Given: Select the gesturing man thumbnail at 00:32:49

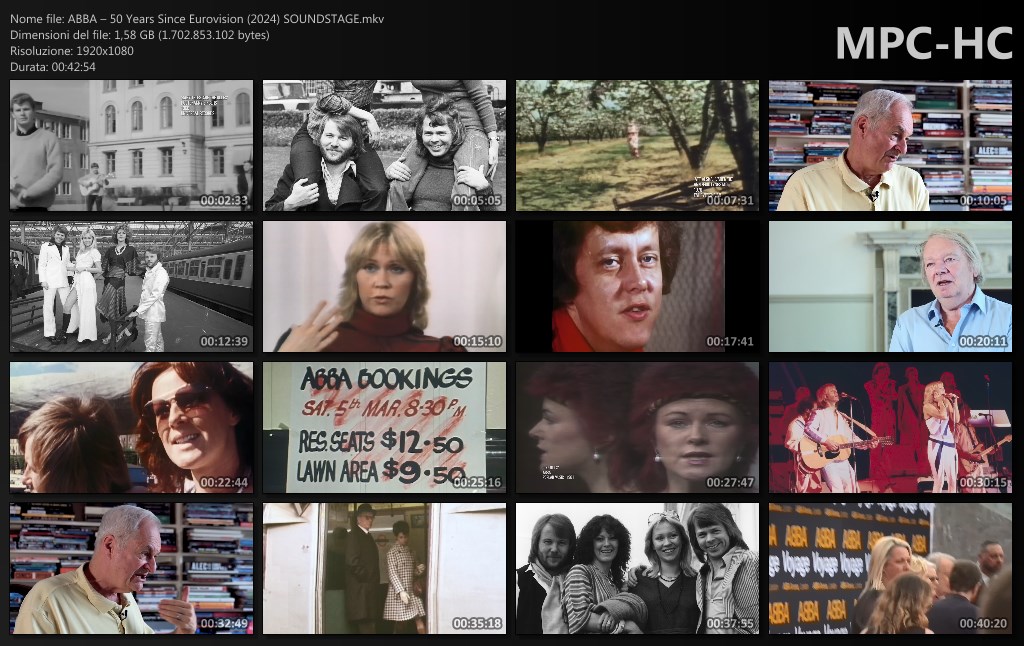Looking at the screenshot, I should click(131, 568).
